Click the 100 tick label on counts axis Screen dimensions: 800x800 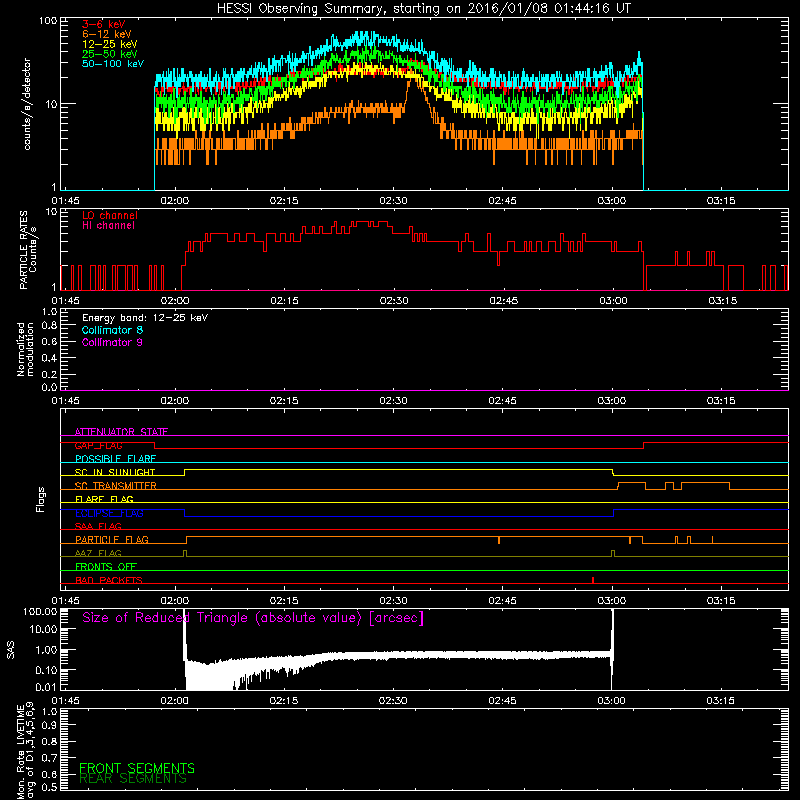[x=47, y=21]
